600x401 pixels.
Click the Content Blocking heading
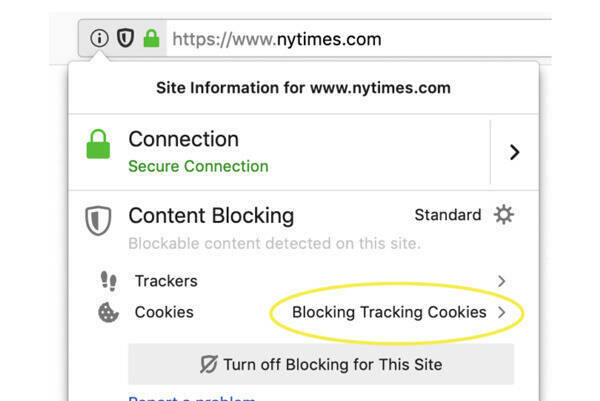(211, 215)
